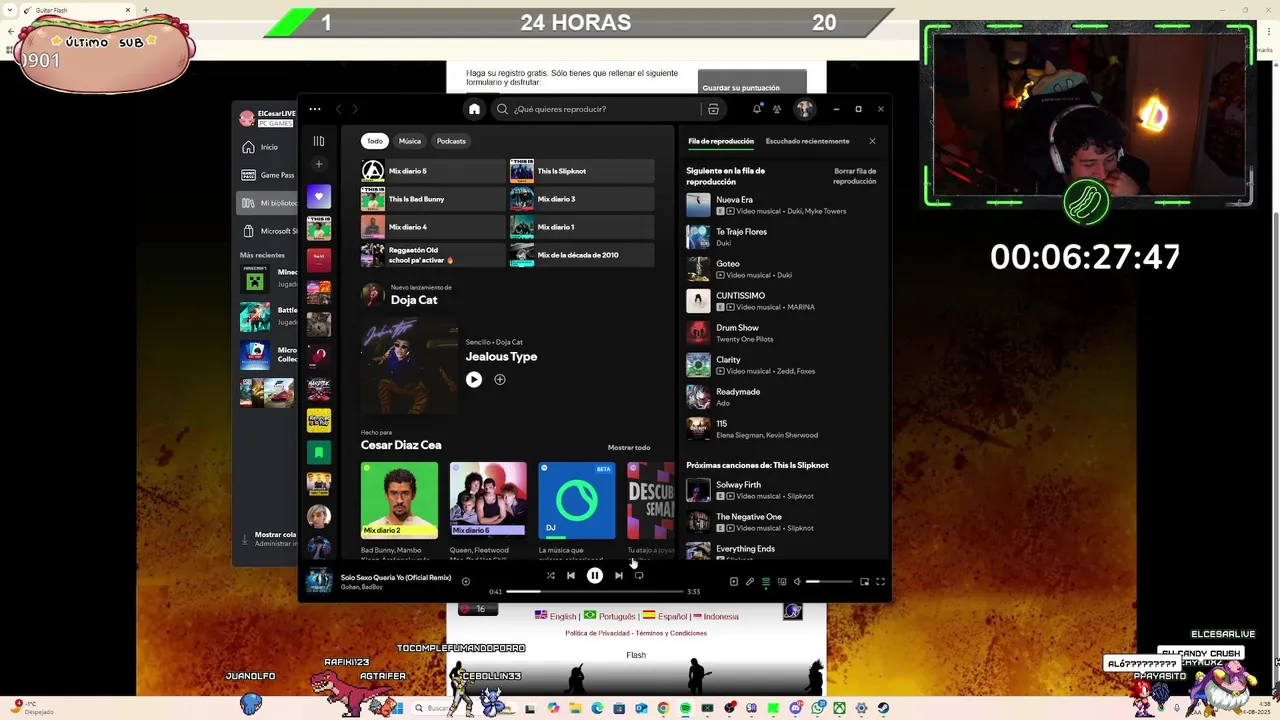The width and height of the screenshot is (1280, 720).
Task: Pause the current song
Action: pos(594,575)
